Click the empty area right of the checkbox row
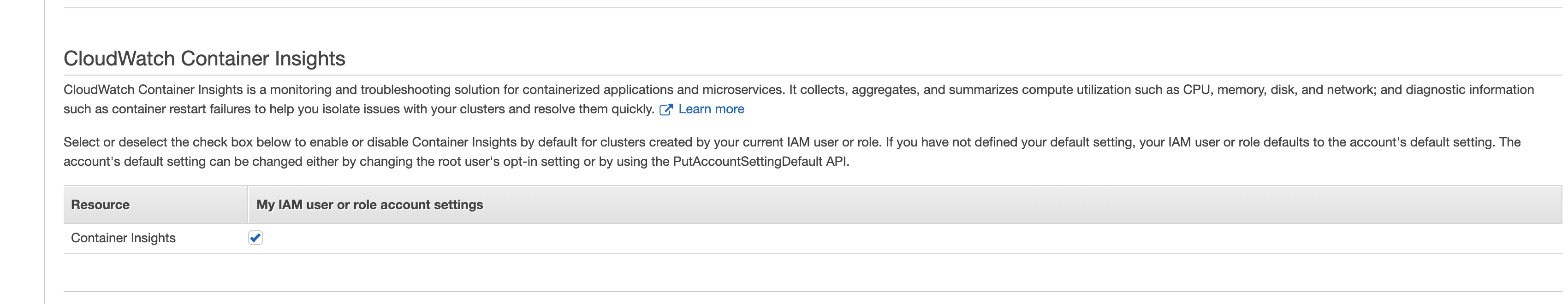The width and height of the screenshot is (1568, 304). pyautogui.click(x=852, y=238)
